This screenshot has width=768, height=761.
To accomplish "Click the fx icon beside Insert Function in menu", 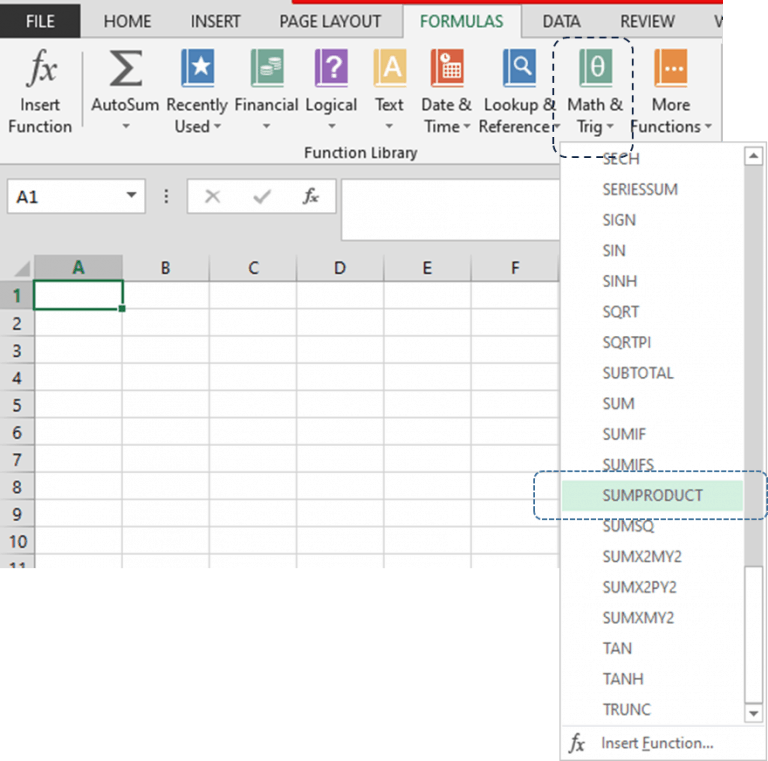I will click(577, 743).
